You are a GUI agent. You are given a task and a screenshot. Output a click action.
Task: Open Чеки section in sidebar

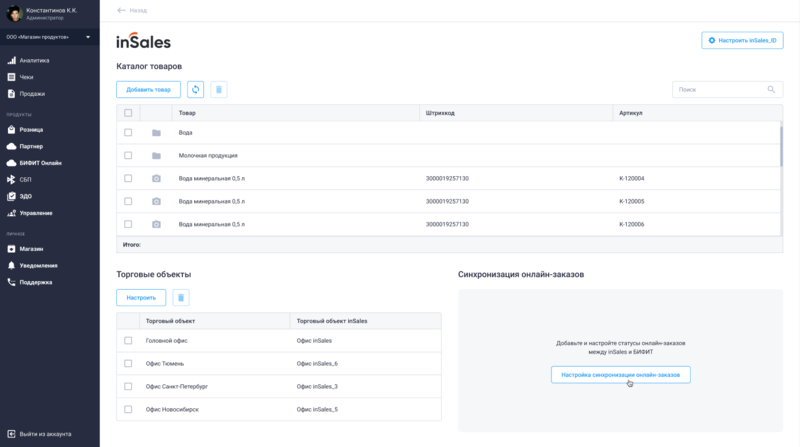[x=20, y=77]
